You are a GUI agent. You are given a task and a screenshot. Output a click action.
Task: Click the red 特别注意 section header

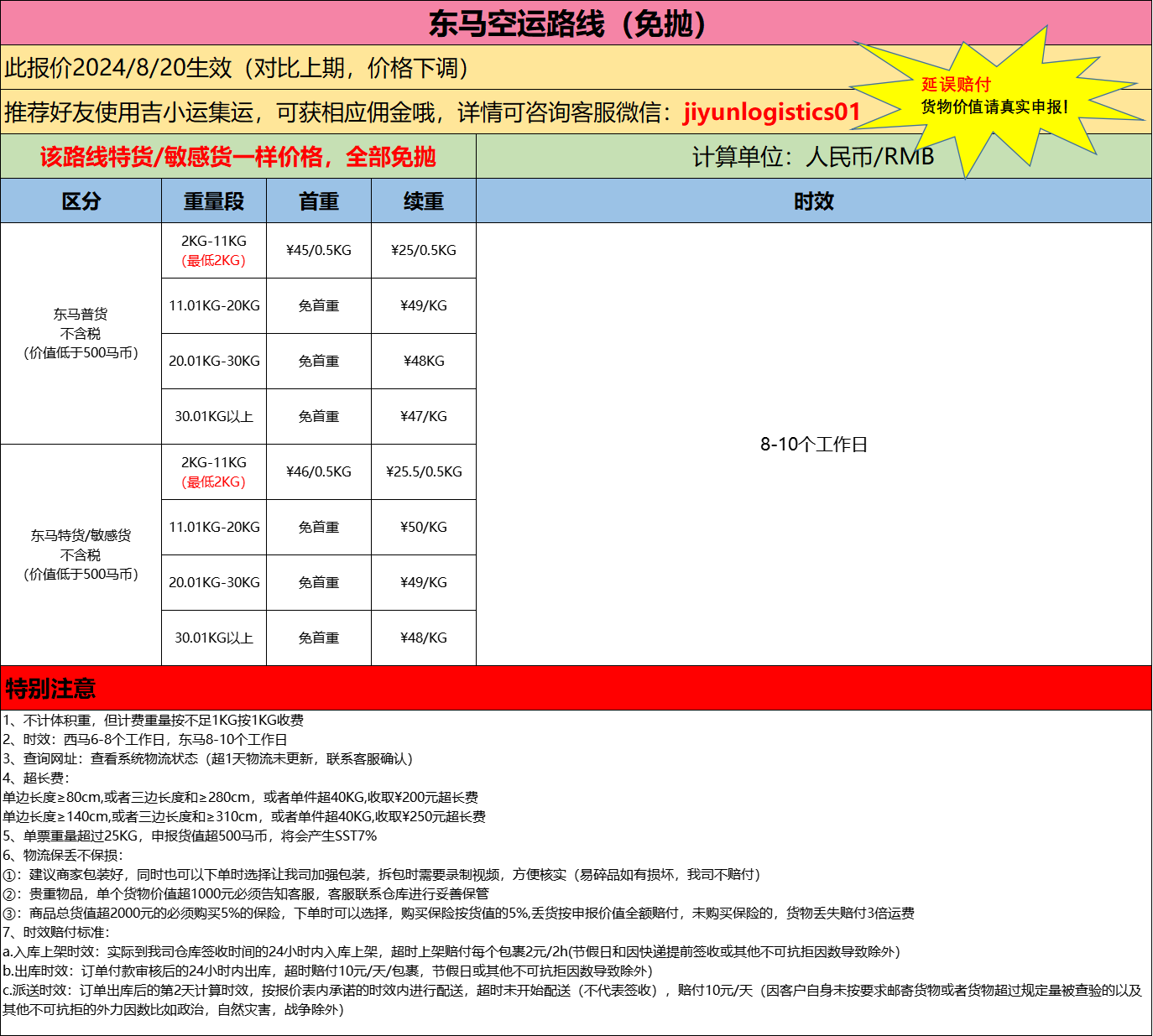pyautogui.click(x=576, y=689)
